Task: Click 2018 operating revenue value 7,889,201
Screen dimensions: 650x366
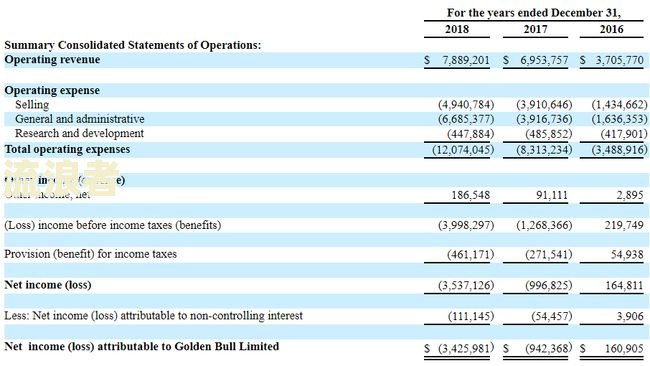Action: [x=466, y=61]
